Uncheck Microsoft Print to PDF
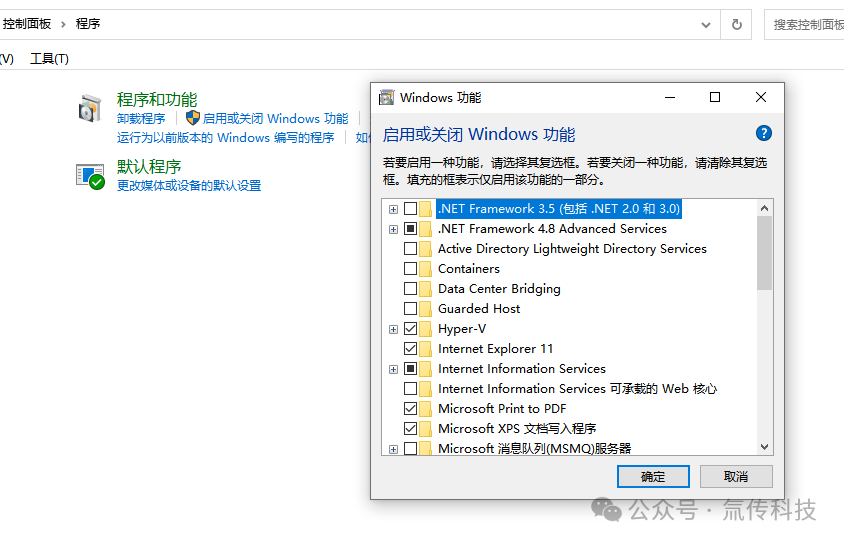The height and width of the screenshot is (544, 844). (410, 409)
